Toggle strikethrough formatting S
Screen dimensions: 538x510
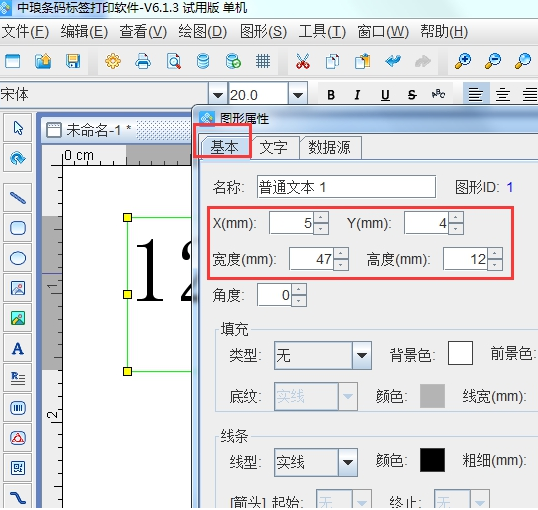coord(412,95)
